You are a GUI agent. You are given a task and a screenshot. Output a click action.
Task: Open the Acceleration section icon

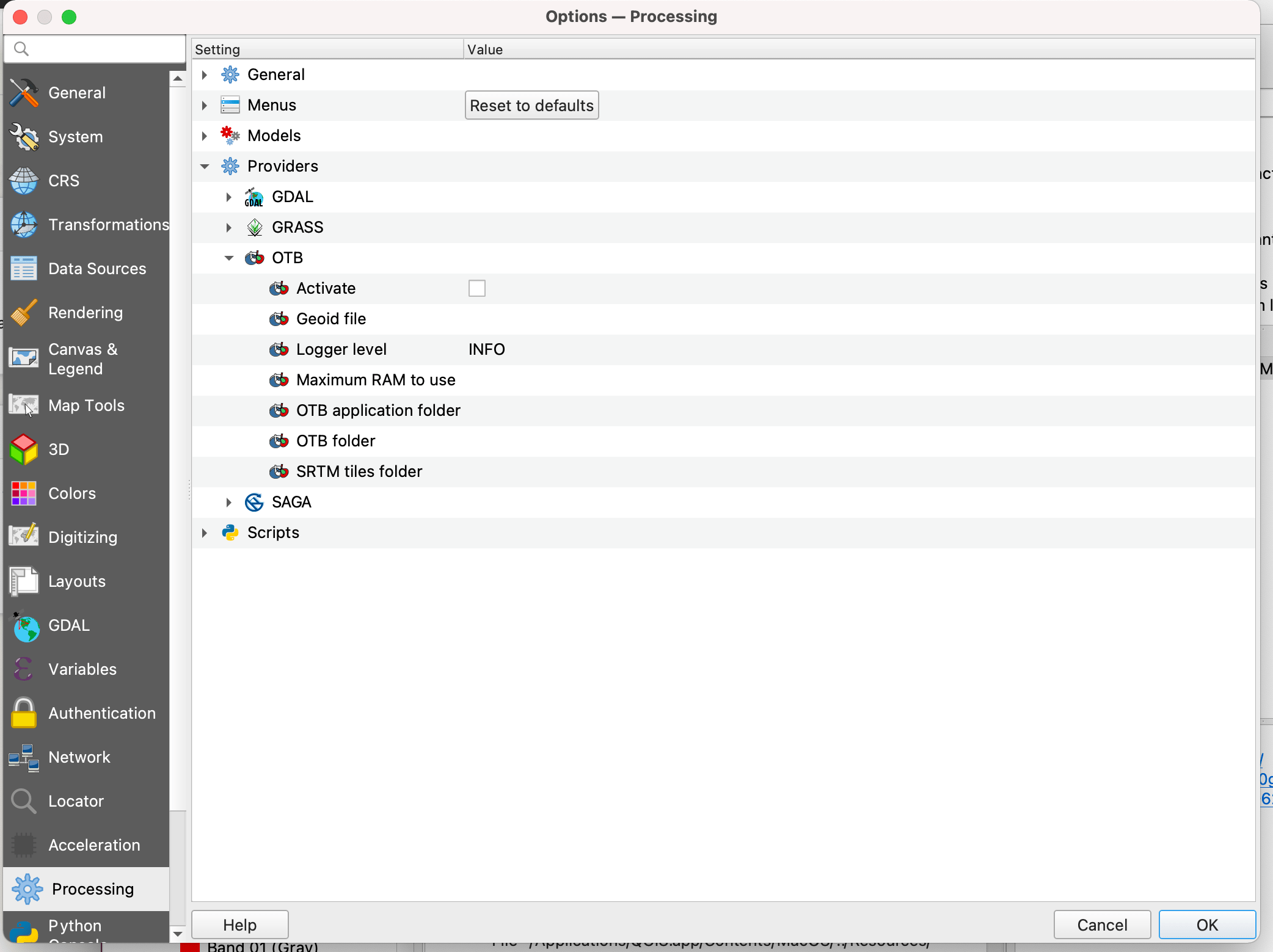click(24, 845)
